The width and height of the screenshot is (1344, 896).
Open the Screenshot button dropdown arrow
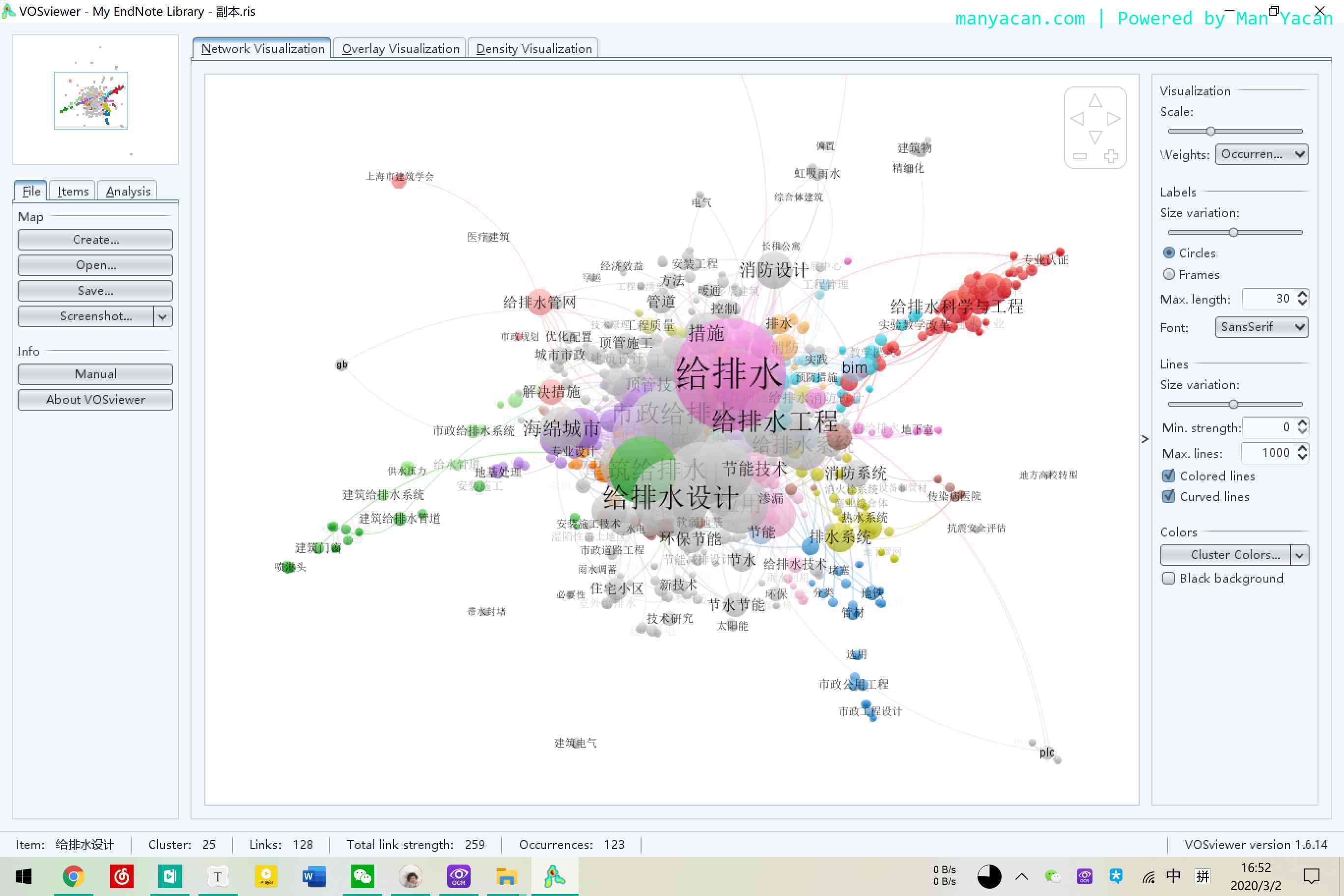163,316
